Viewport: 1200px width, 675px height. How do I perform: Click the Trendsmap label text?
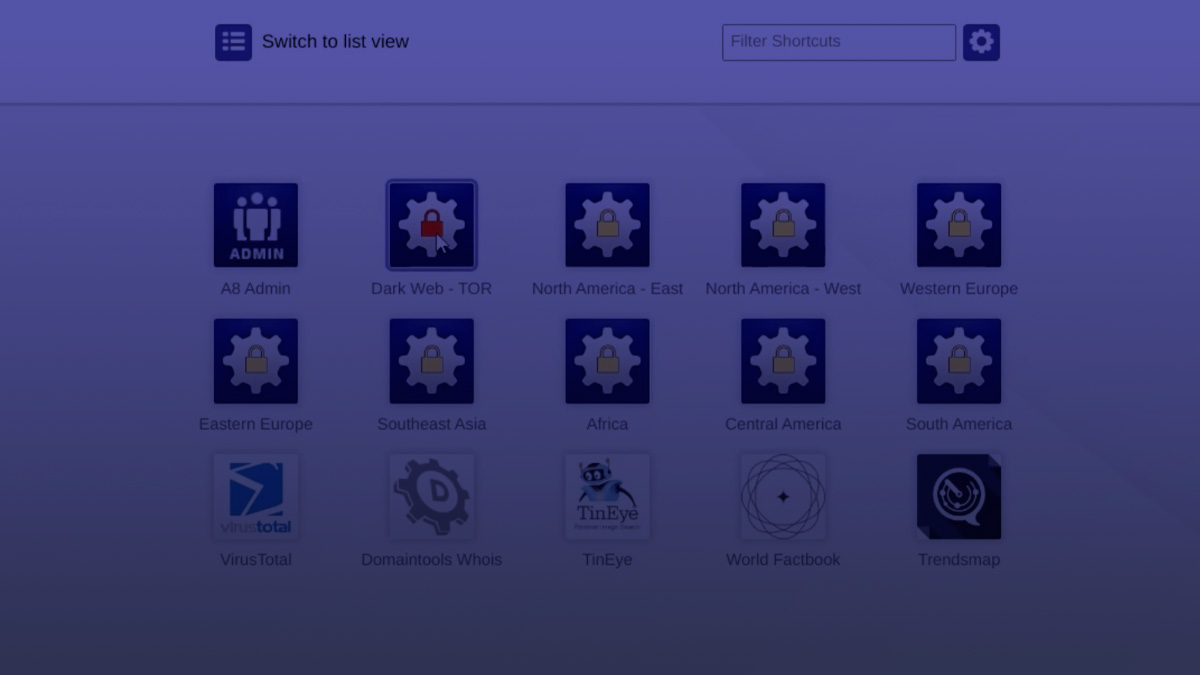[x=959, y=560]
